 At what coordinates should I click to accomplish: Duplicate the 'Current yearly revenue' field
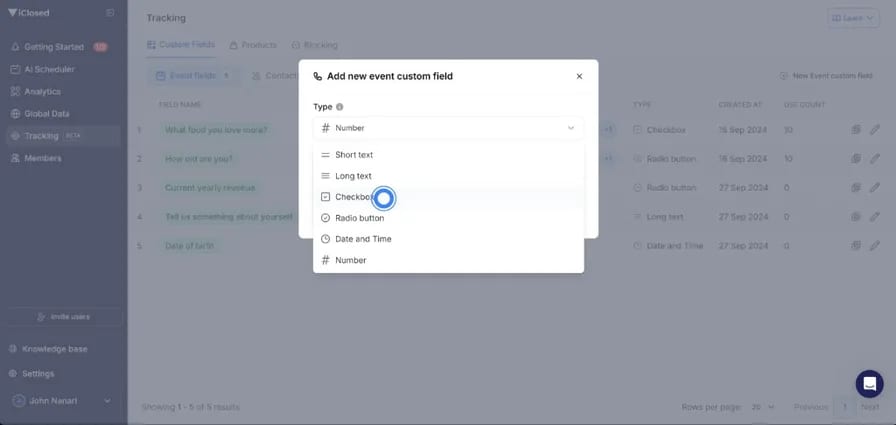pyautogui.click(x=856, y=187)
